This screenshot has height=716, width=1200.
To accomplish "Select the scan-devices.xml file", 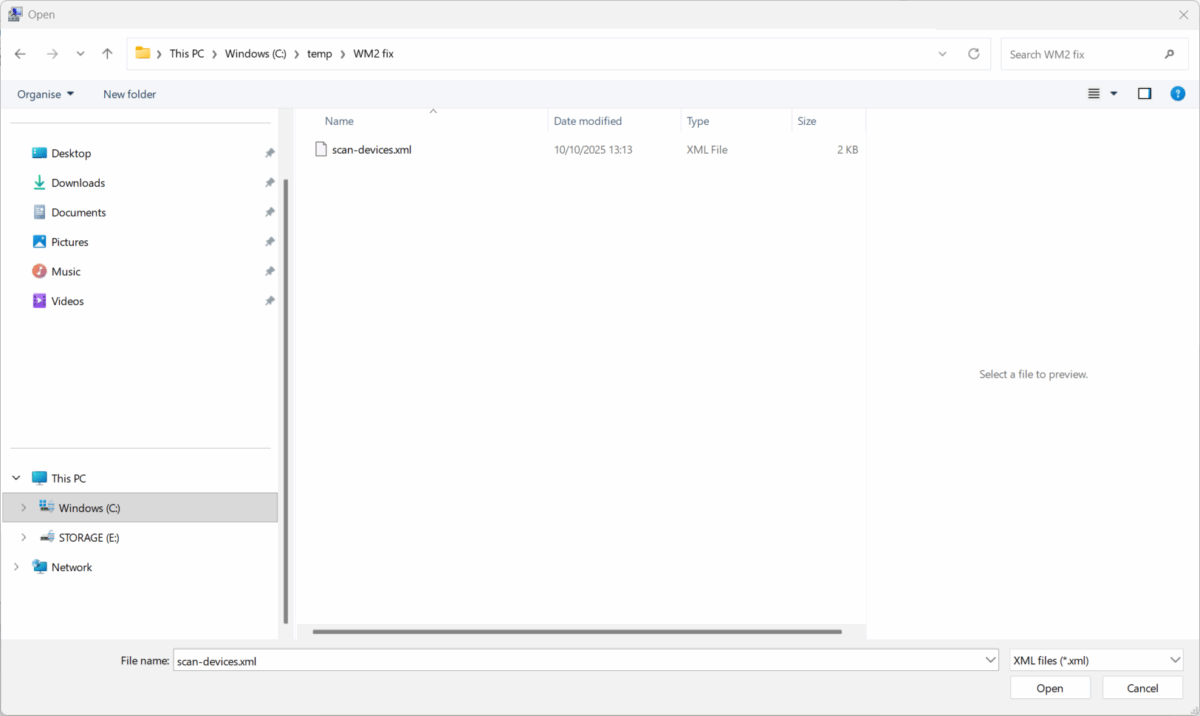I will [373, 148].
